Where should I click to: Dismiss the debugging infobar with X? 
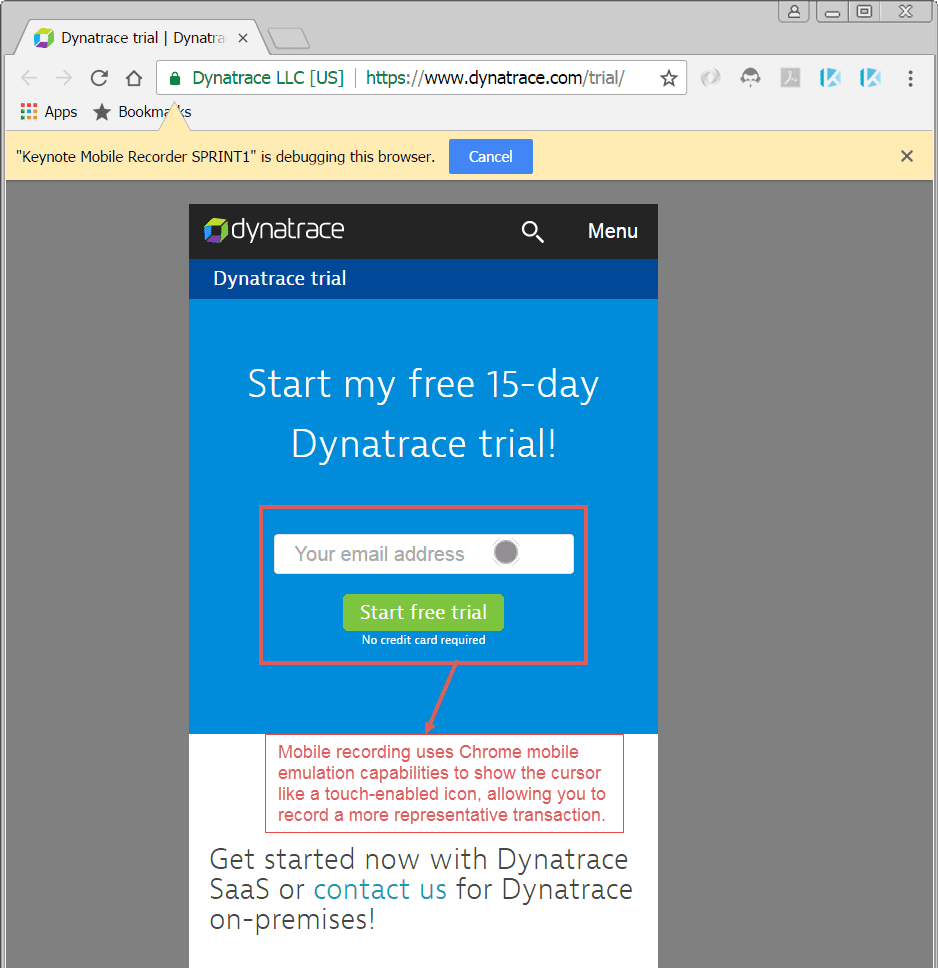pos(907,156)
